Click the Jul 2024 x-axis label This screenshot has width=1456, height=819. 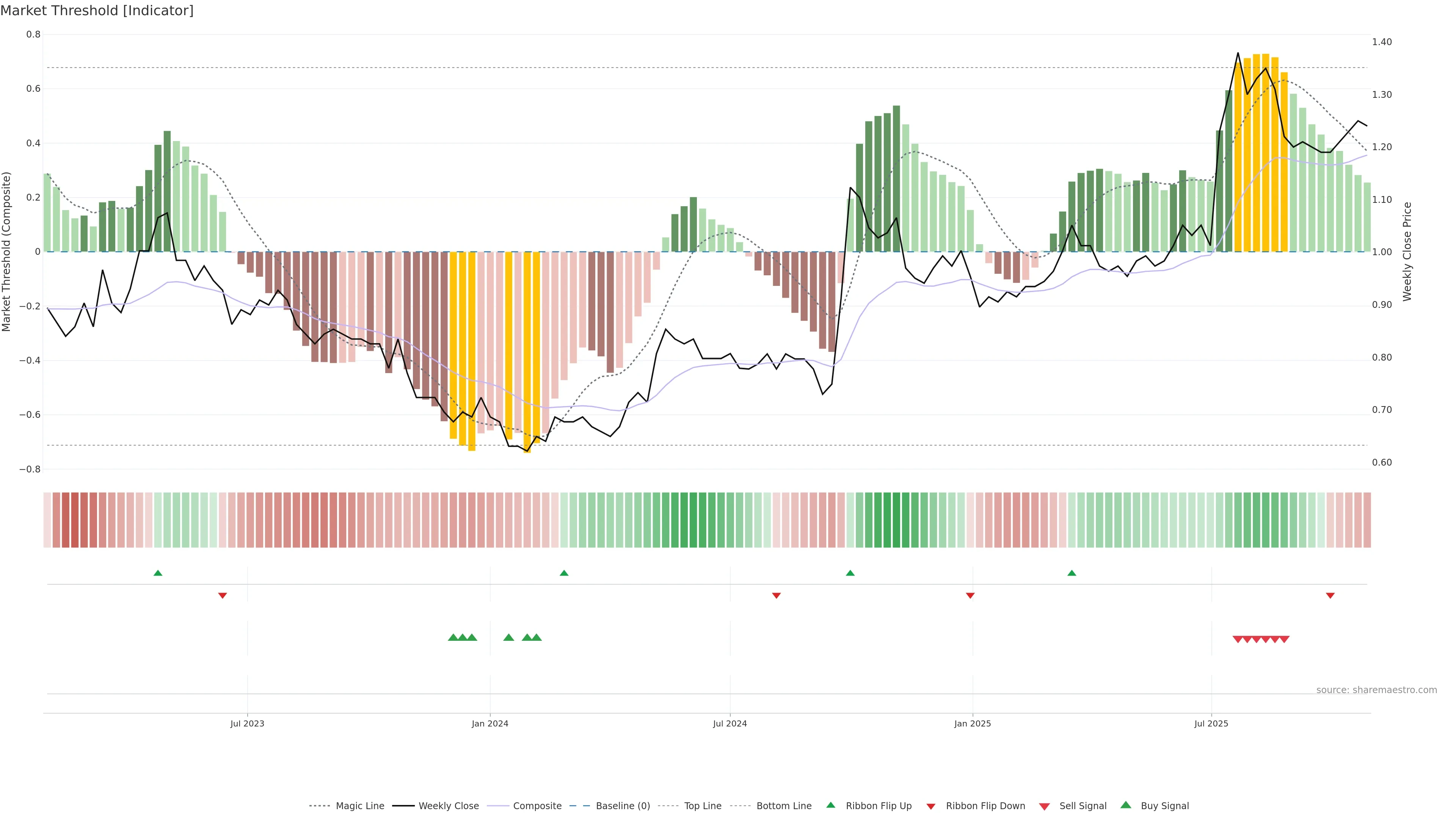(x=729, y=723)
